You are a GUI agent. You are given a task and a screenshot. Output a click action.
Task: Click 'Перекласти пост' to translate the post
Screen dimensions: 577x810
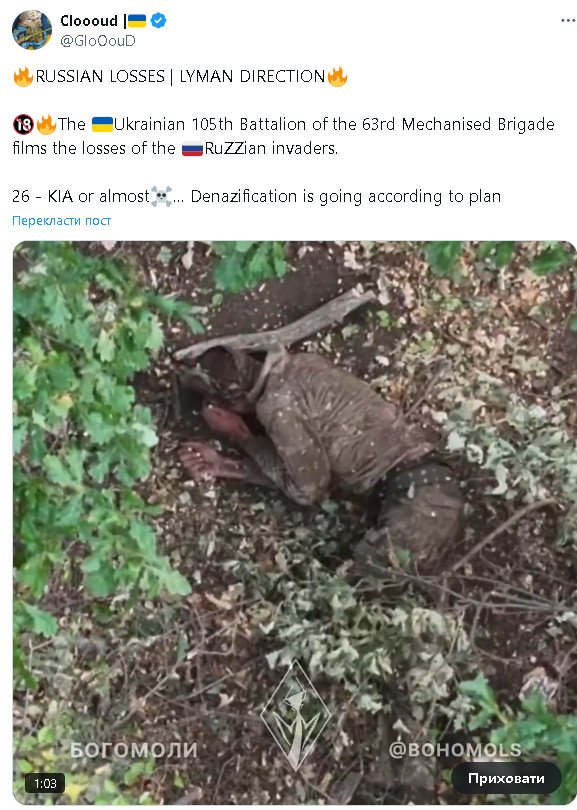(x=61, y=221)
